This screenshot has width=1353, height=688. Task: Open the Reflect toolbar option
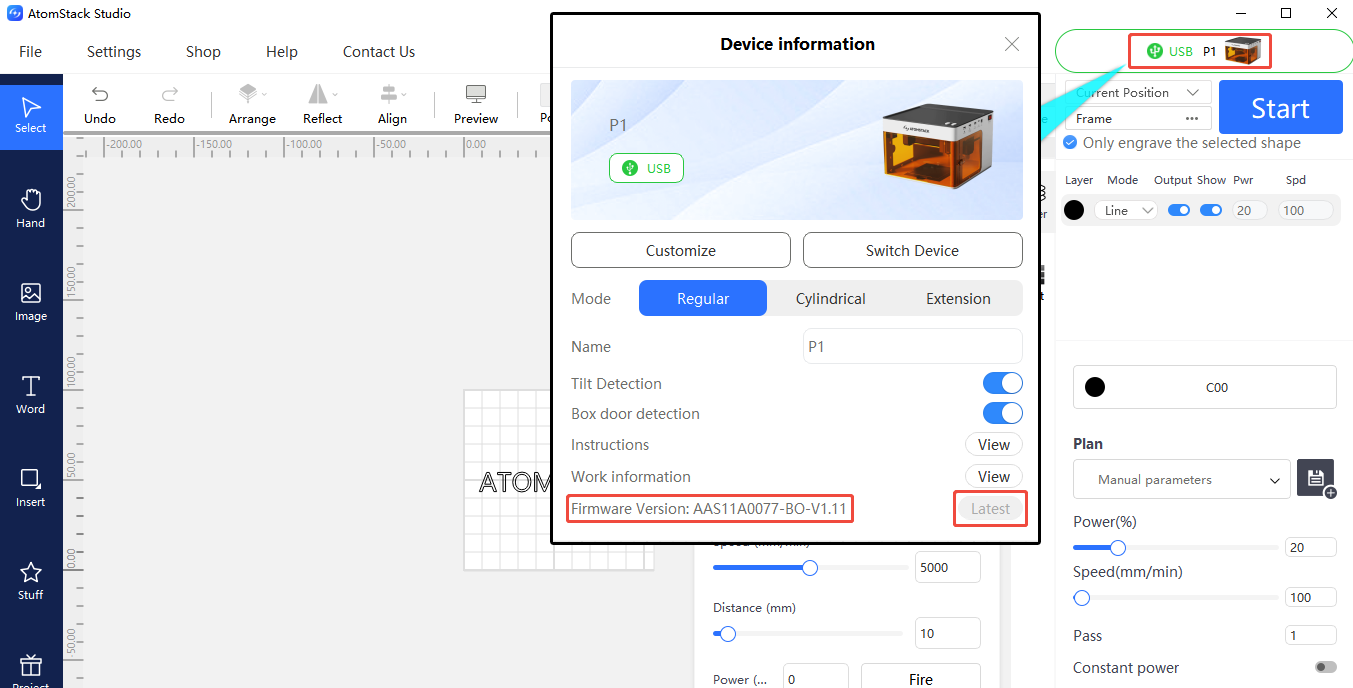click(x=322, y=104)
